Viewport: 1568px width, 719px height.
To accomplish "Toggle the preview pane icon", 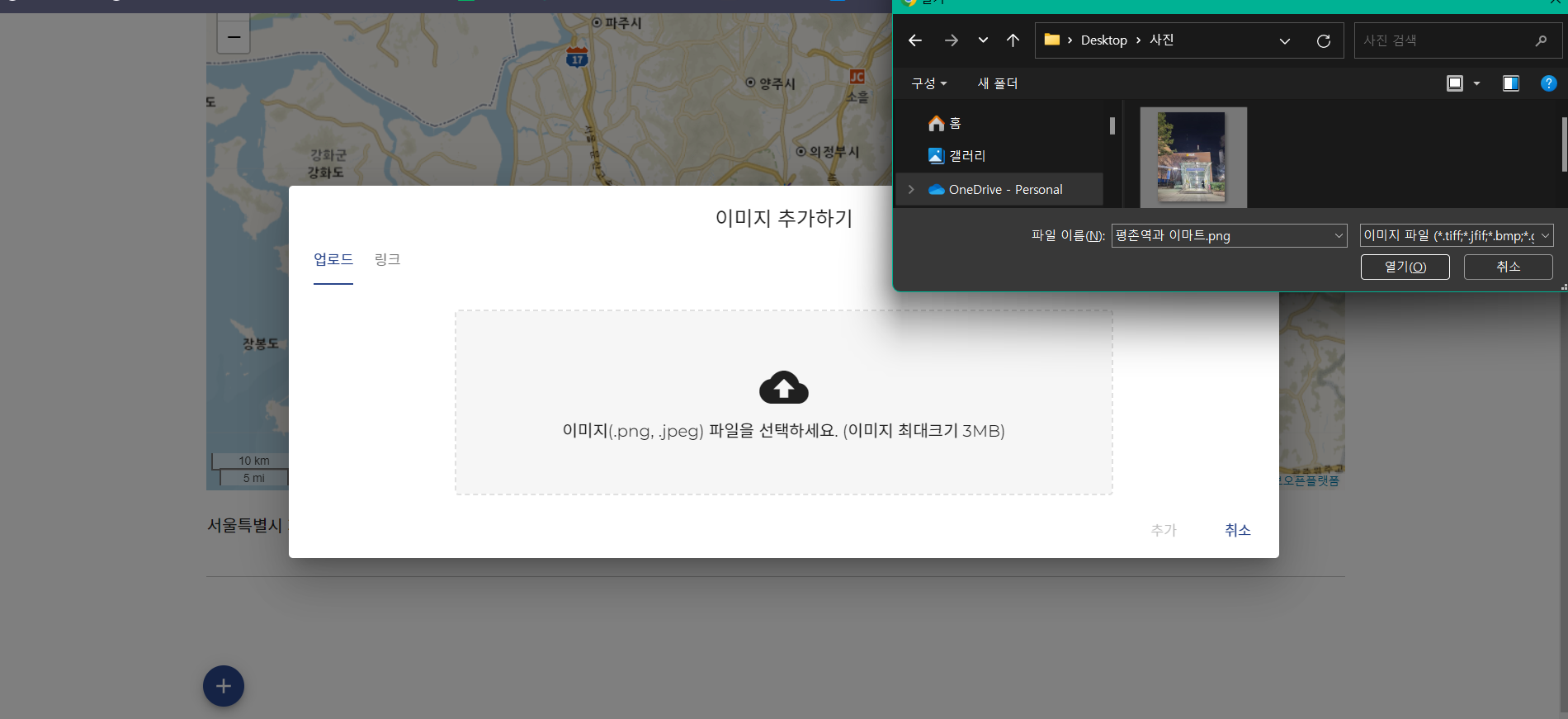I will tap(1510, 83).
